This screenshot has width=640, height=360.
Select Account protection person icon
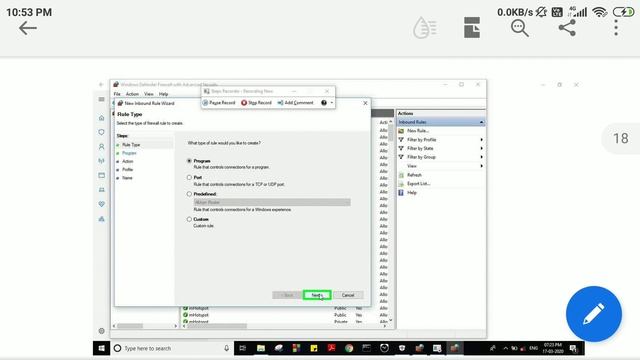click(102, 147)
